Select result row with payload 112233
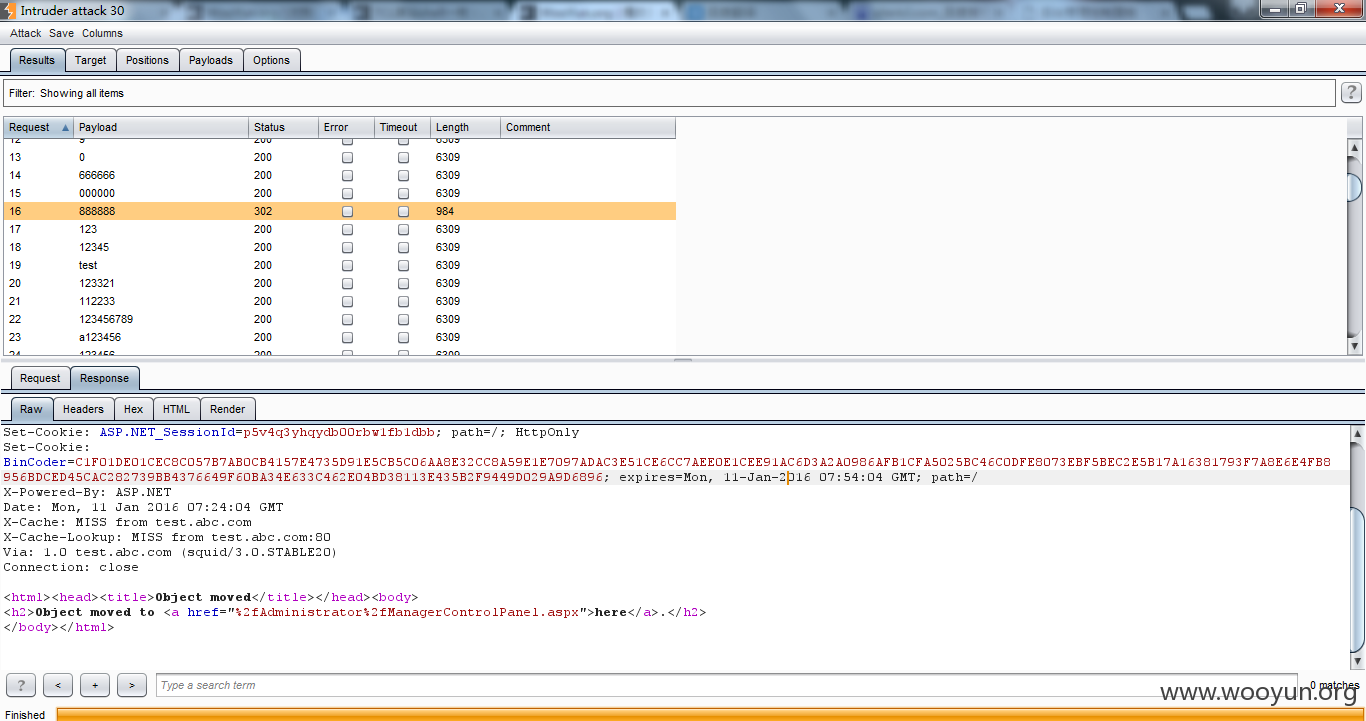Screen dimensions: 1366x721 (x=340, y=301)
